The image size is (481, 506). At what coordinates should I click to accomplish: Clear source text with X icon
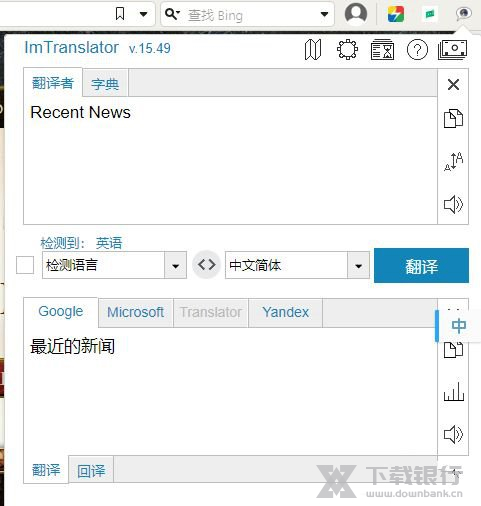453,84
